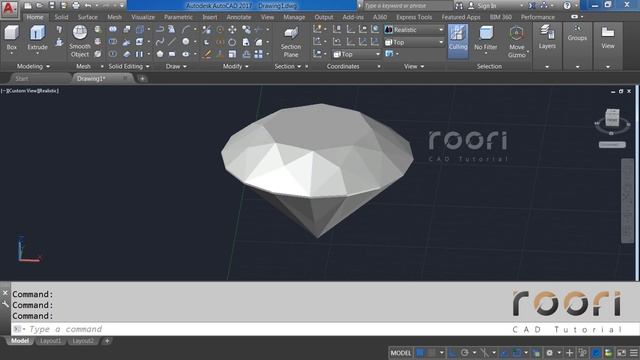This screenshot has height=360, width=640.
Task: Click the Help question mark icon
Action: coord(567,6)
